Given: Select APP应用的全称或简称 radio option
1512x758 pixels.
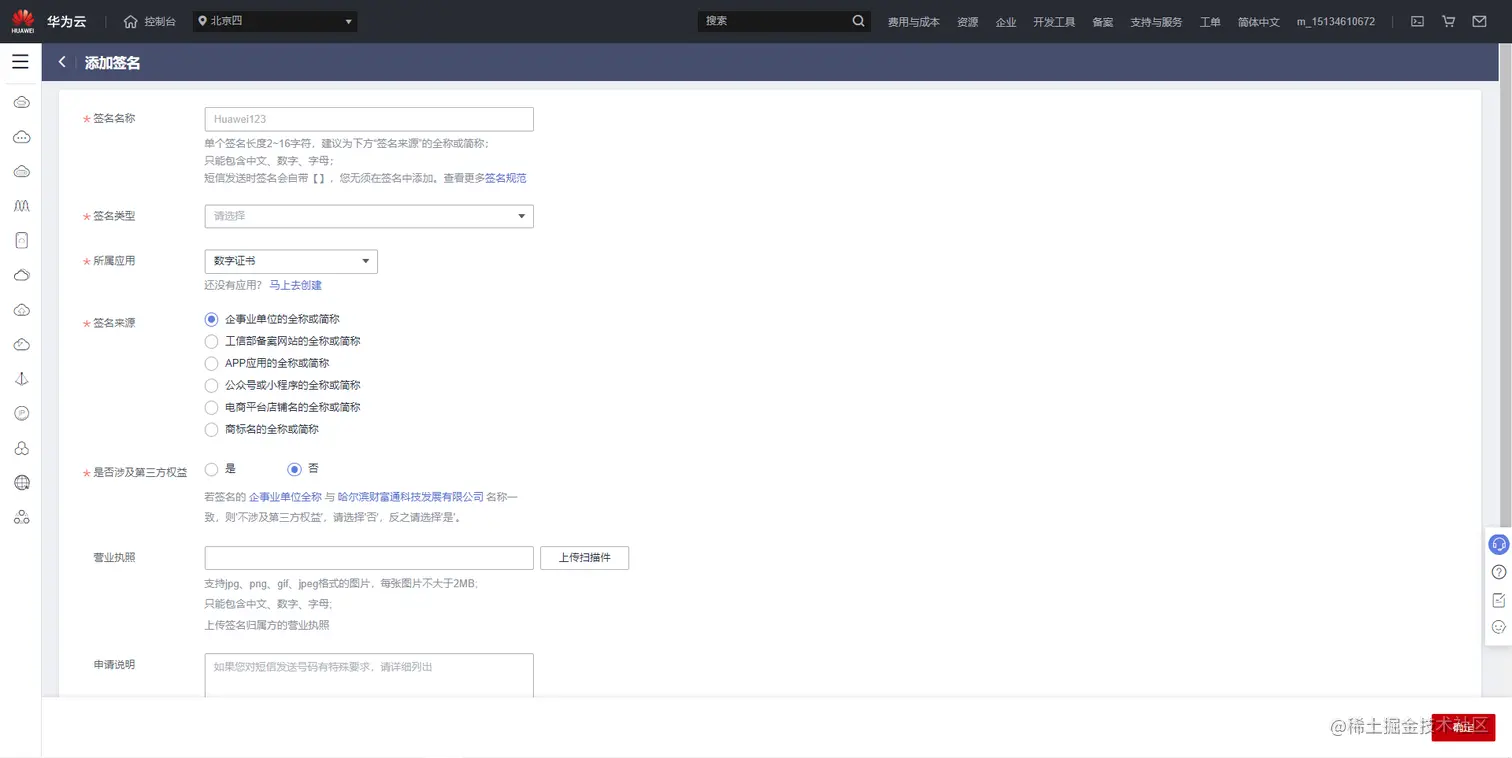Looking at the screenshot, I should [x=211, y=363].
